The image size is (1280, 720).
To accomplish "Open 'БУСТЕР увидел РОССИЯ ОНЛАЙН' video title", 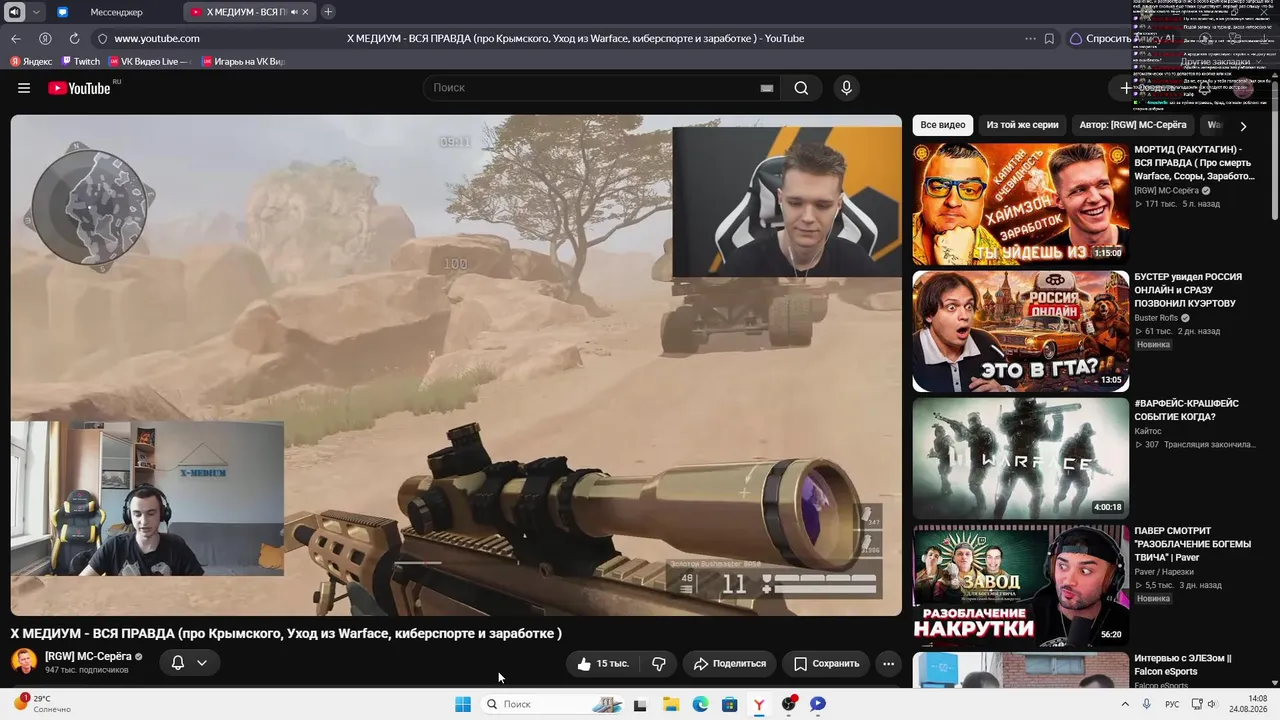I will click(x=1188, y=290).
